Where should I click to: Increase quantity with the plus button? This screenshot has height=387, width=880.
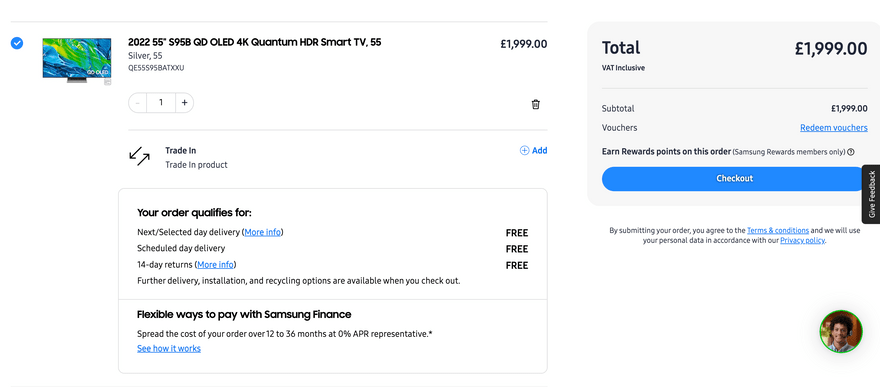click(184, 103)
